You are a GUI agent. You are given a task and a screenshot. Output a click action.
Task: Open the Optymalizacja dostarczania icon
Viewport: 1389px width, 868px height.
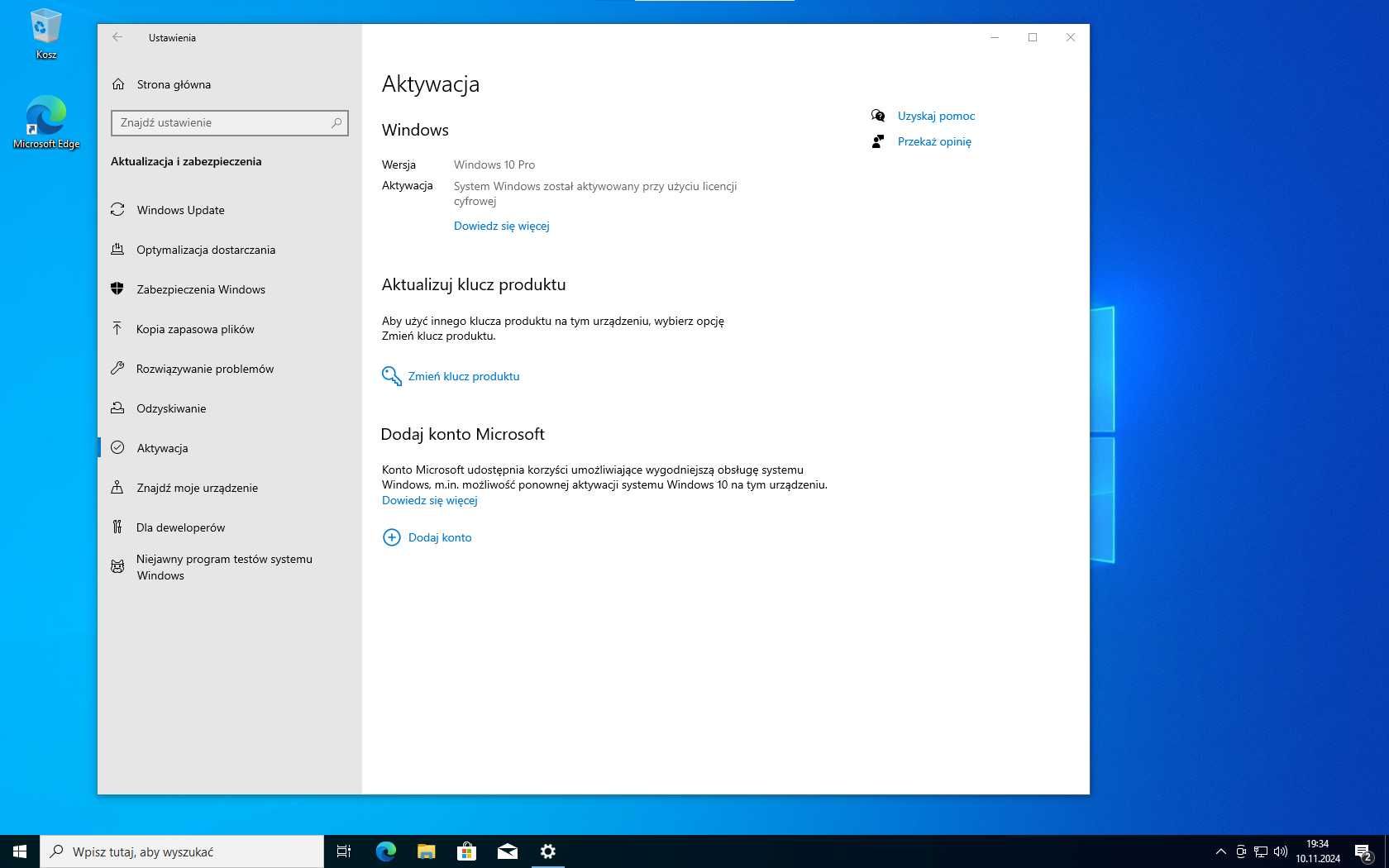coord(117,250)
